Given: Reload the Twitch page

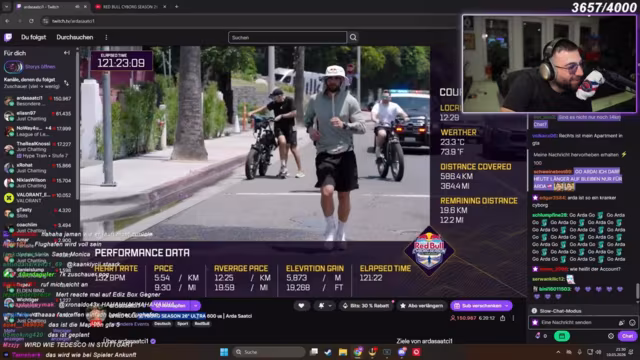Looking at the screenshot, I should [x=31, y=21].
